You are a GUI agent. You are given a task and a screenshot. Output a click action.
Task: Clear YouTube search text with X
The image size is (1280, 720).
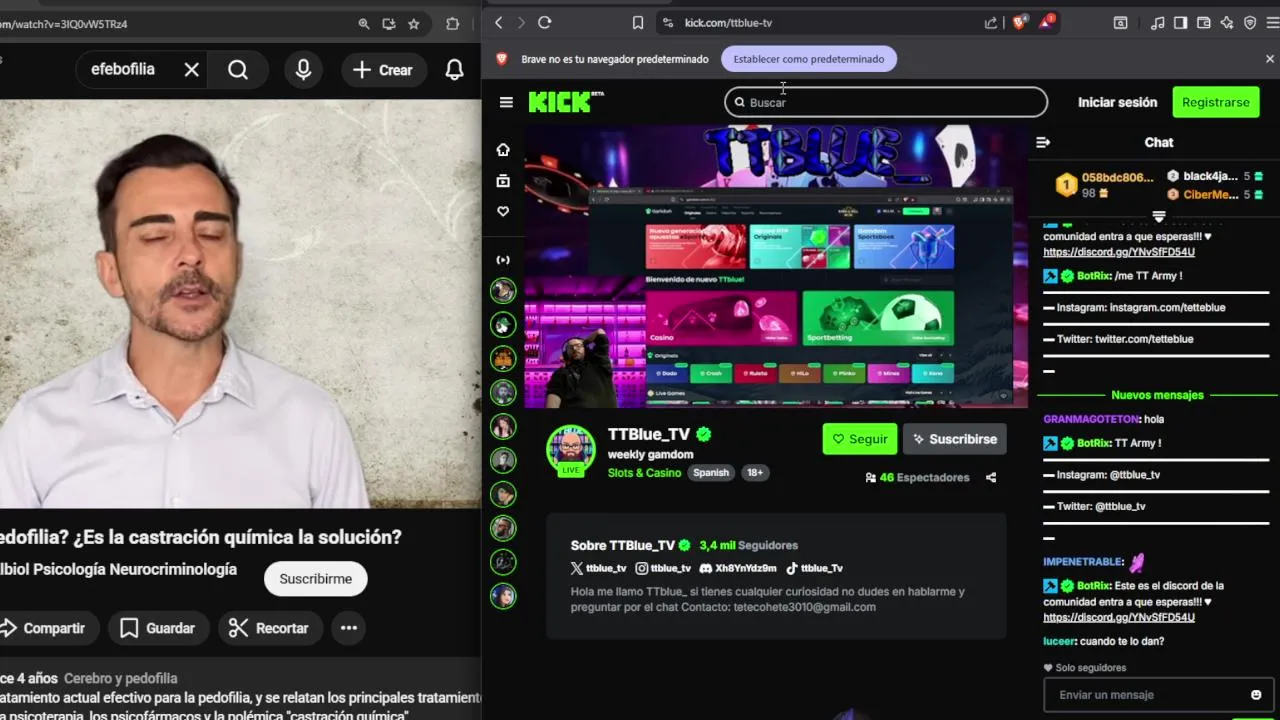[192, 69]
